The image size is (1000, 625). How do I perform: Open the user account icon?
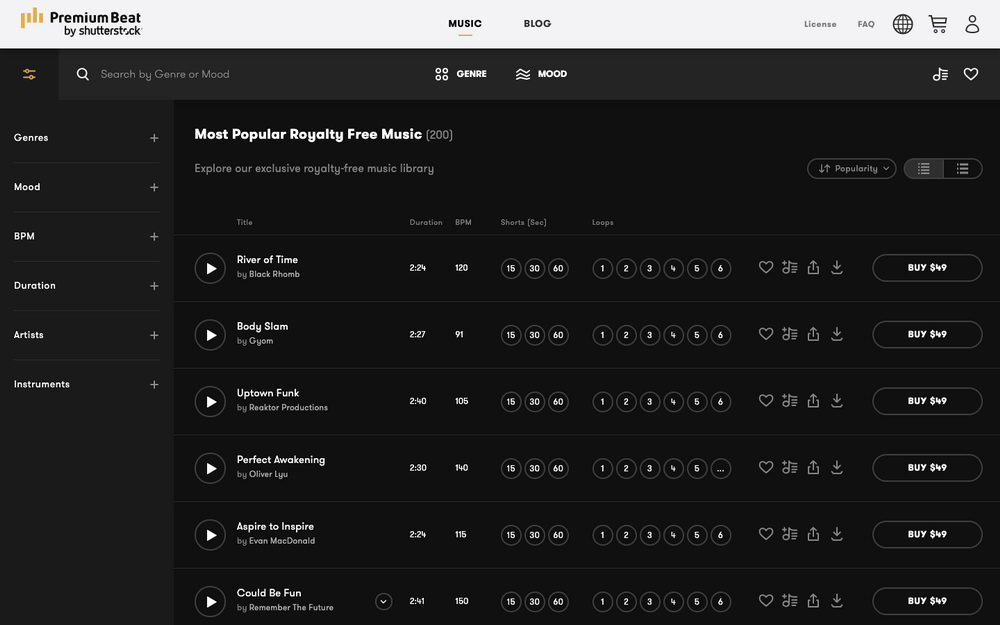pos(972,24)
